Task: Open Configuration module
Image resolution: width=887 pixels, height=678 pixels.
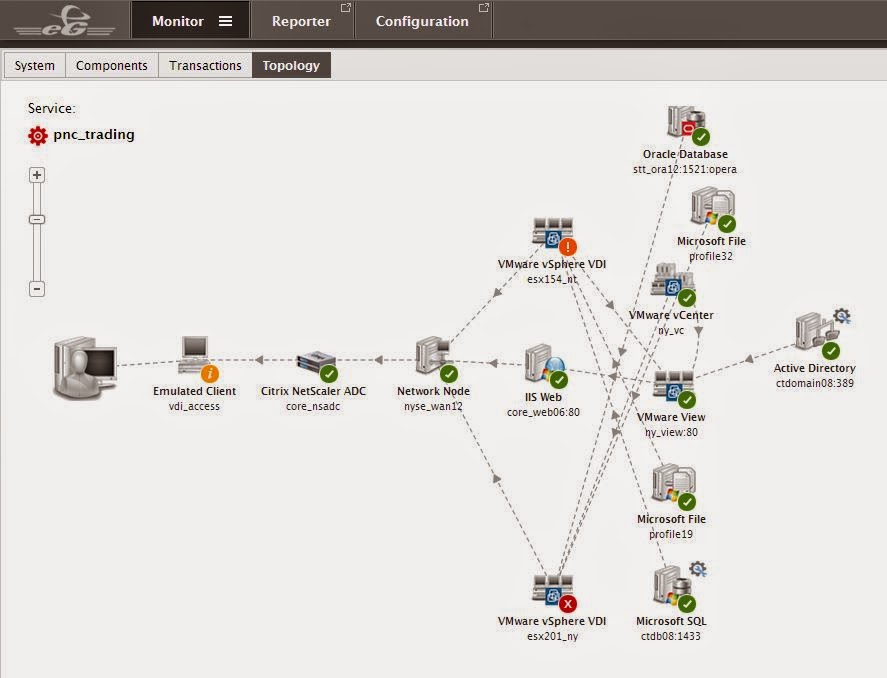Action: pos(422,21)
